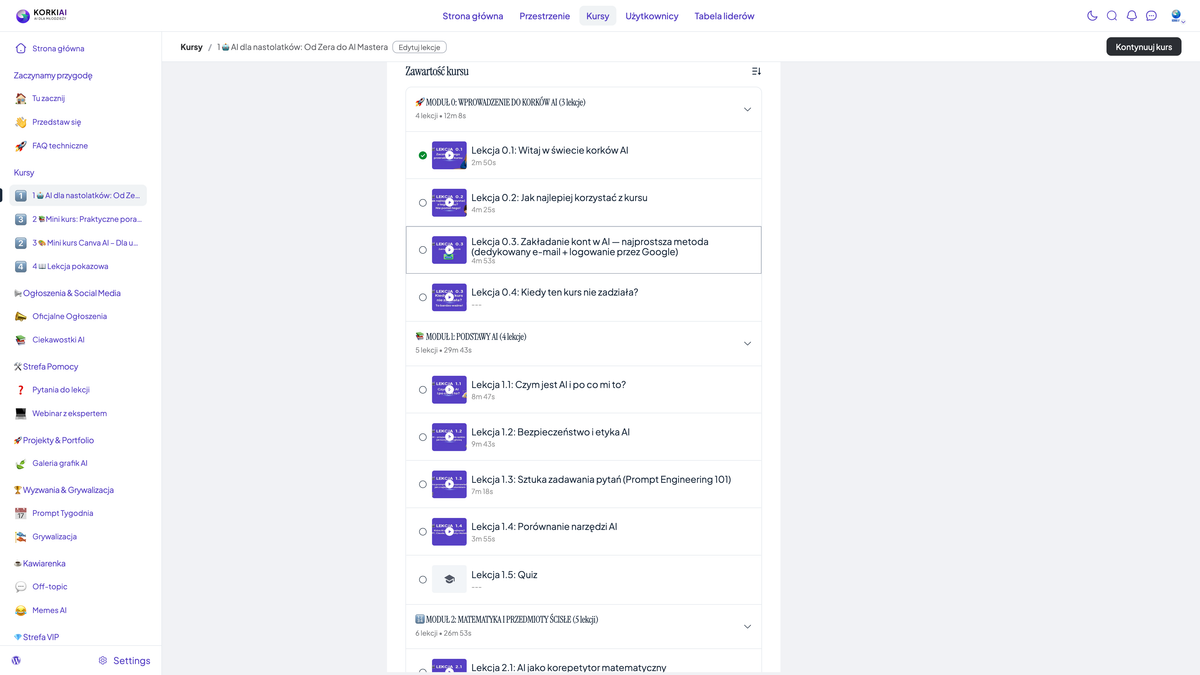Click rocket icon beside FAQ techniczne
Screen dimensions: 1200x675
[x=21, y=146]
